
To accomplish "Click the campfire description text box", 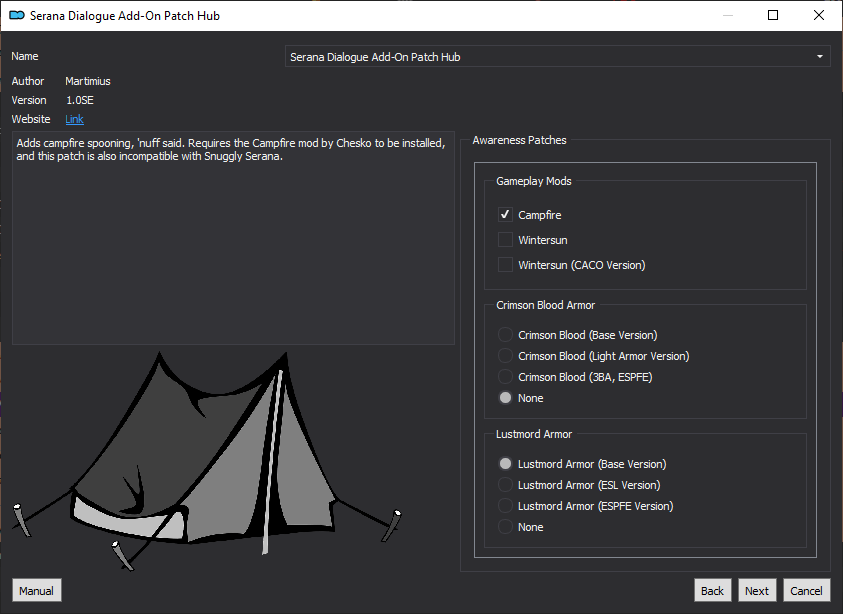I will tap(233, 238).
